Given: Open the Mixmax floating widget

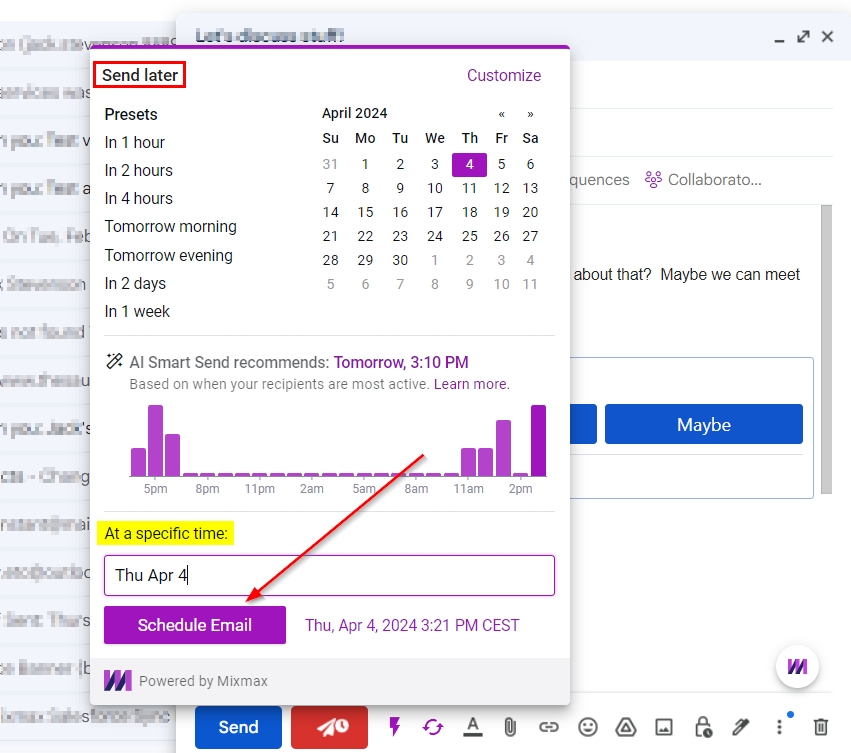Looking at the screenshot, I should [x=797, y=666].
